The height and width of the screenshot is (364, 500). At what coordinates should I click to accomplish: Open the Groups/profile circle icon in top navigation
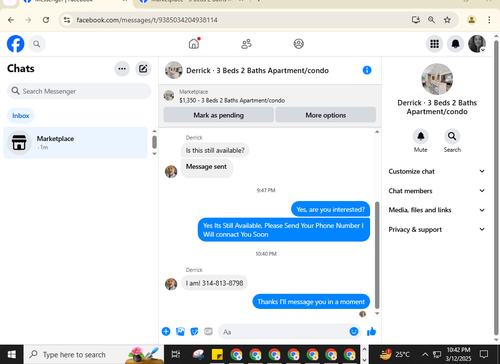tap(299, 44)
